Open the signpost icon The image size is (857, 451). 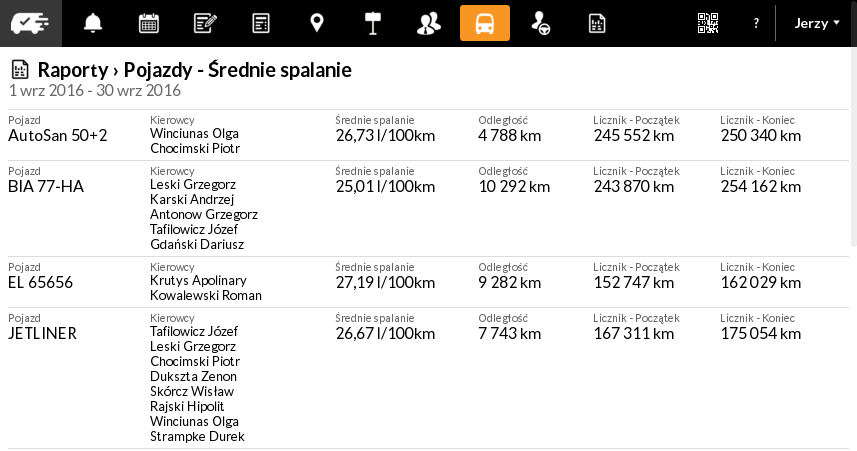373,23
